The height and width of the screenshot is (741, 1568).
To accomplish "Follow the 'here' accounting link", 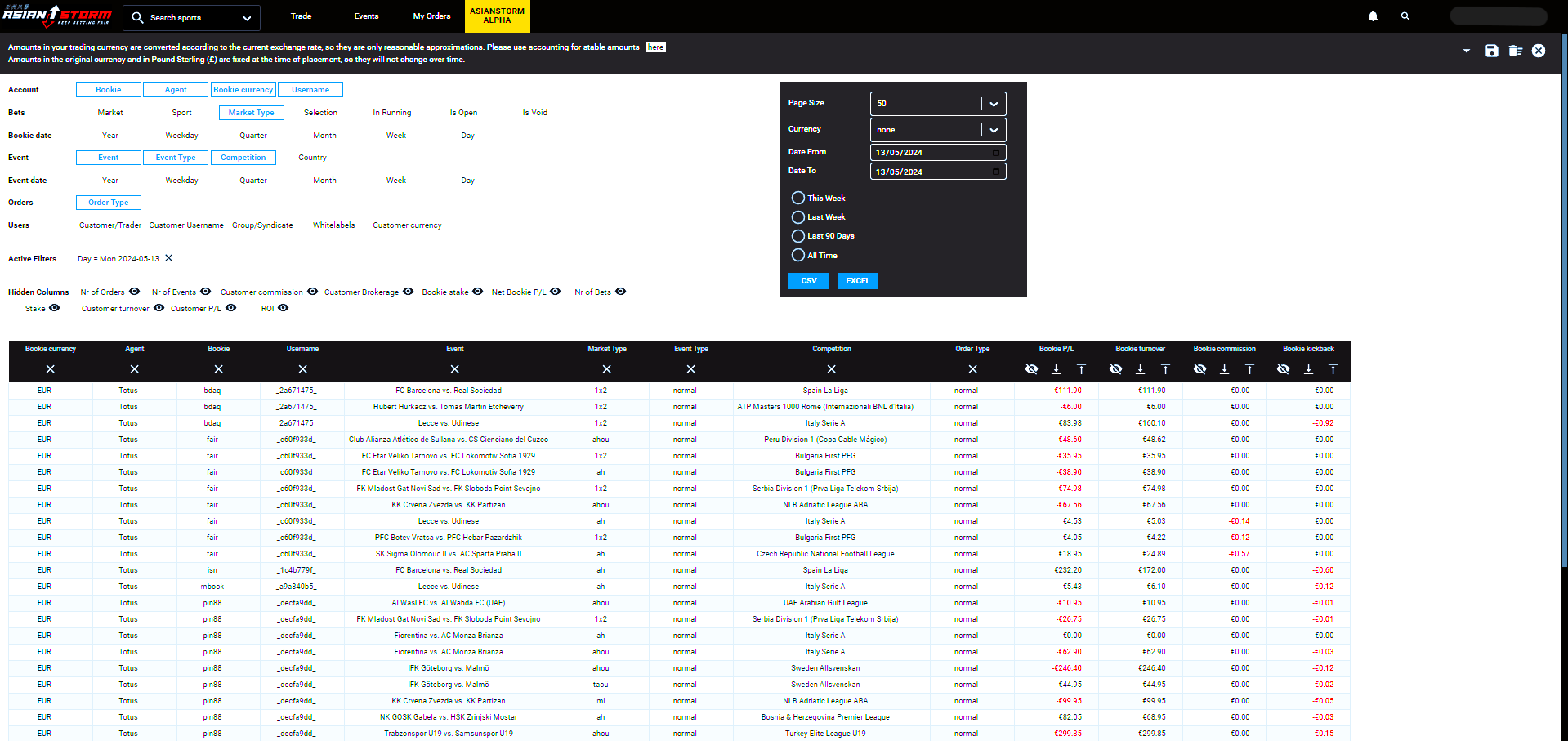I will [655, 47].
